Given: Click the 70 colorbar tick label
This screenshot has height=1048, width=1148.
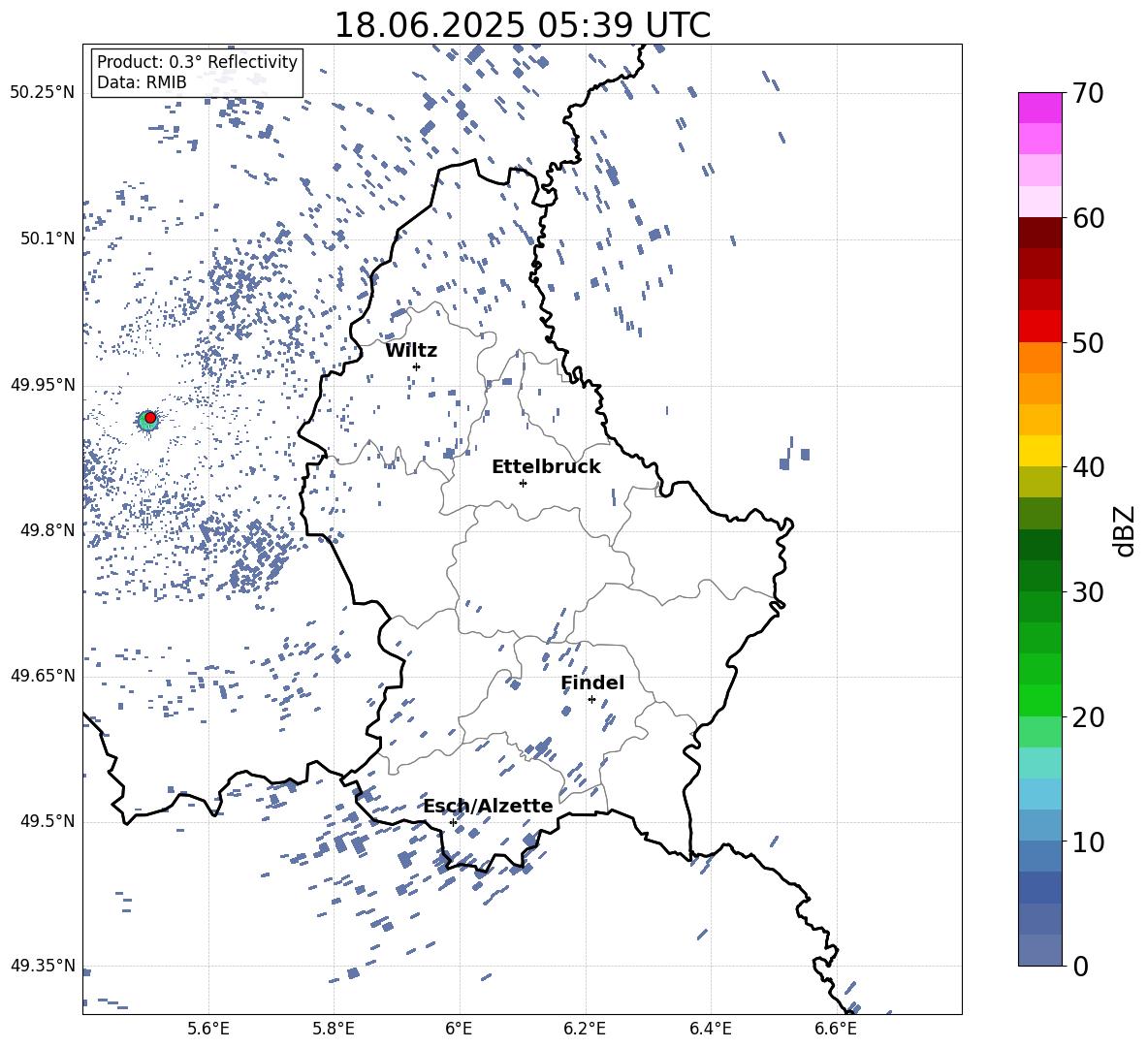Looking at the screenshot, I should 1088,93.
